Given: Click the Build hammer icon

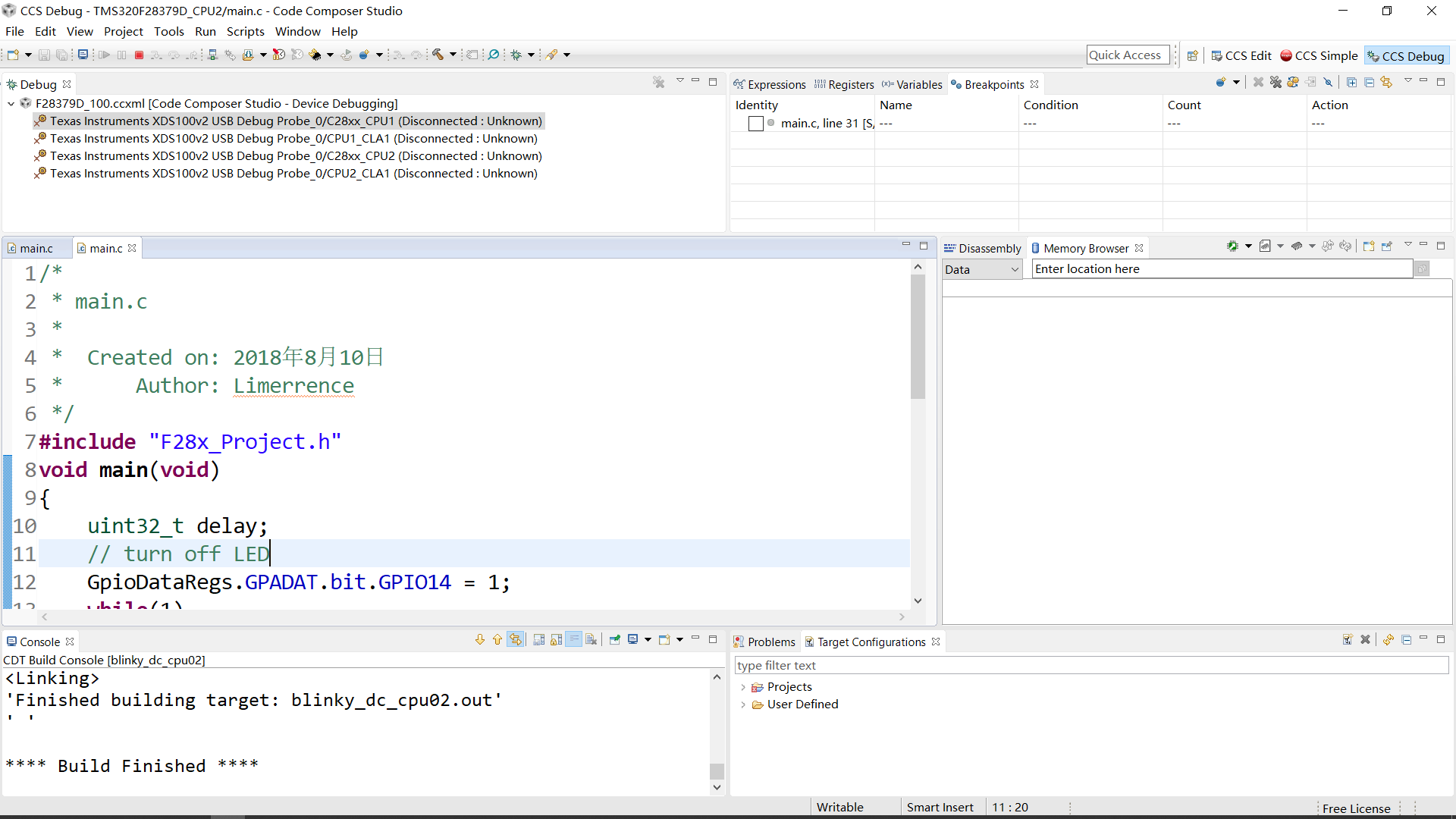Looking at the screenshot, I should [x=438, y=55].
